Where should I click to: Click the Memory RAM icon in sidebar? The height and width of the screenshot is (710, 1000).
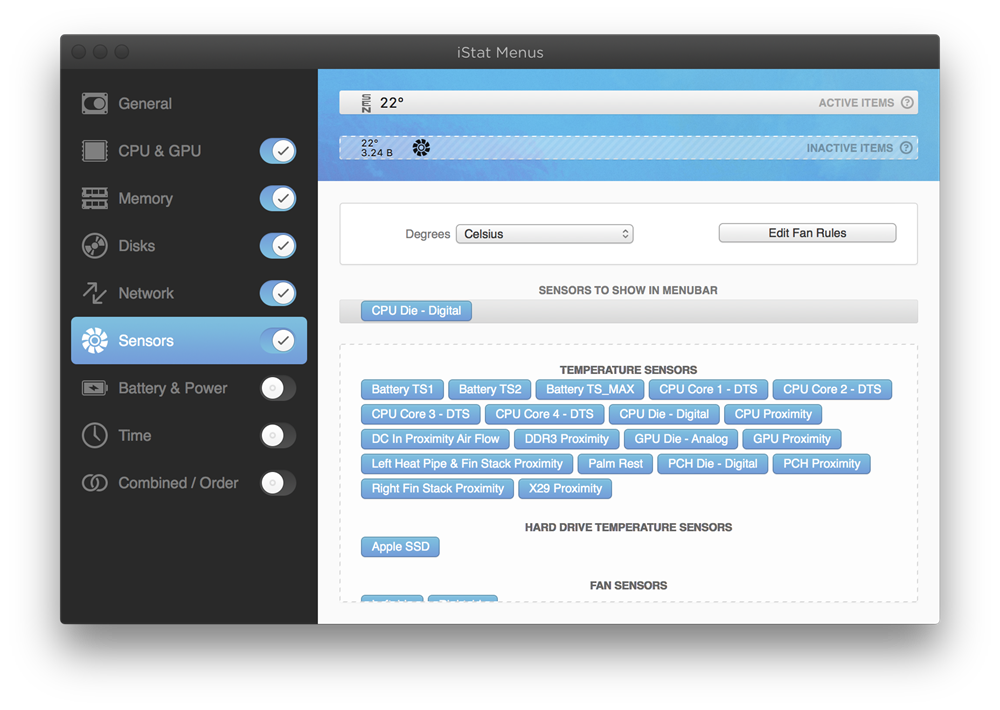coord(94,198)
